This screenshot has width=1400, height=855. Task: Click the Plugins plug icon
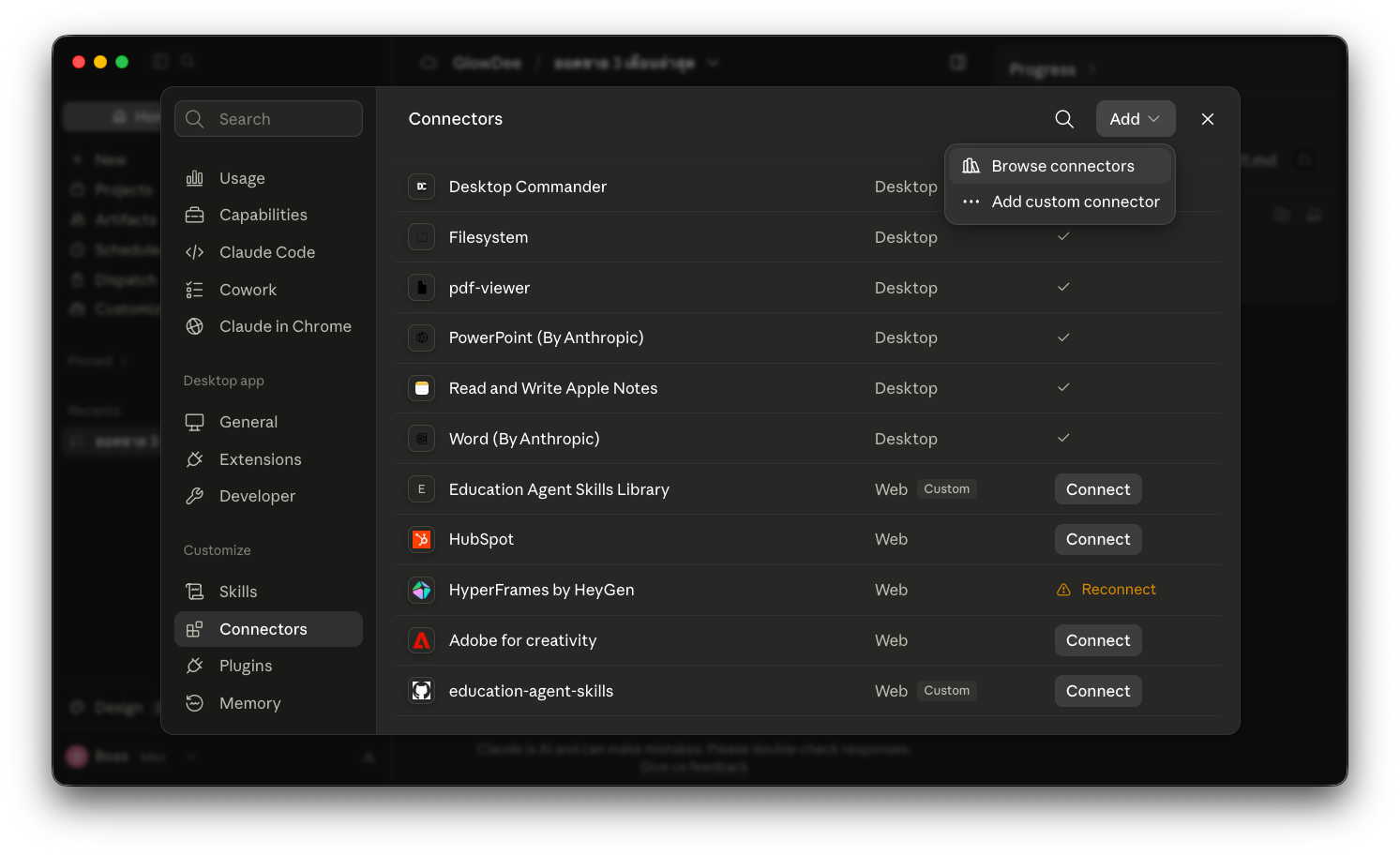click(195, 666)
